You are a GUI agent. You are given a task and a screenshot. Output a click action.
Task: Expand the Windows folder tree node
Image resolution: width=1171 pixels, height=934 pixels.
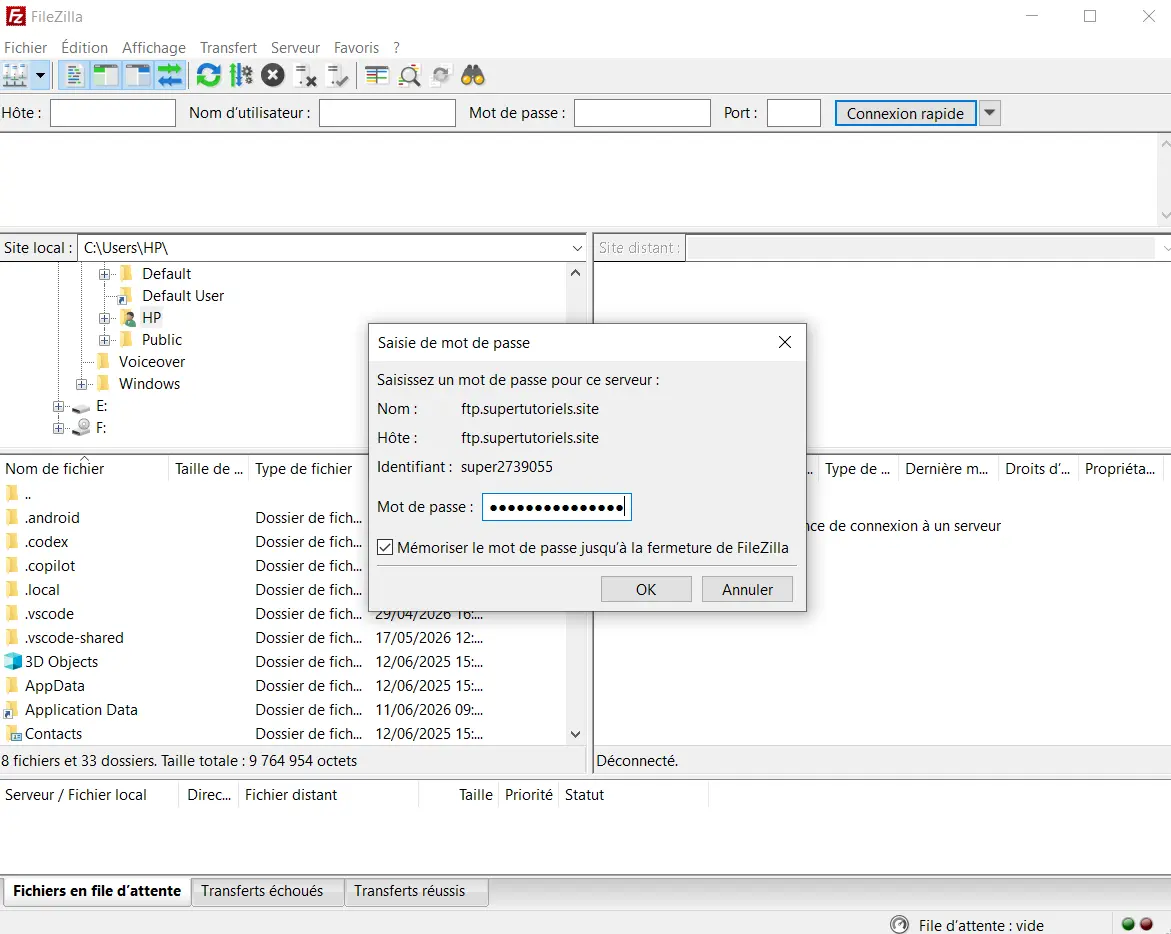pos(81,385)
